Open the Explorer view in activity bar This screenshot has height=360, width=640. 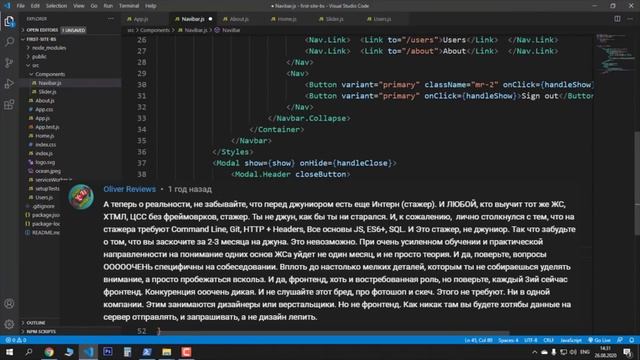[9, 21]
